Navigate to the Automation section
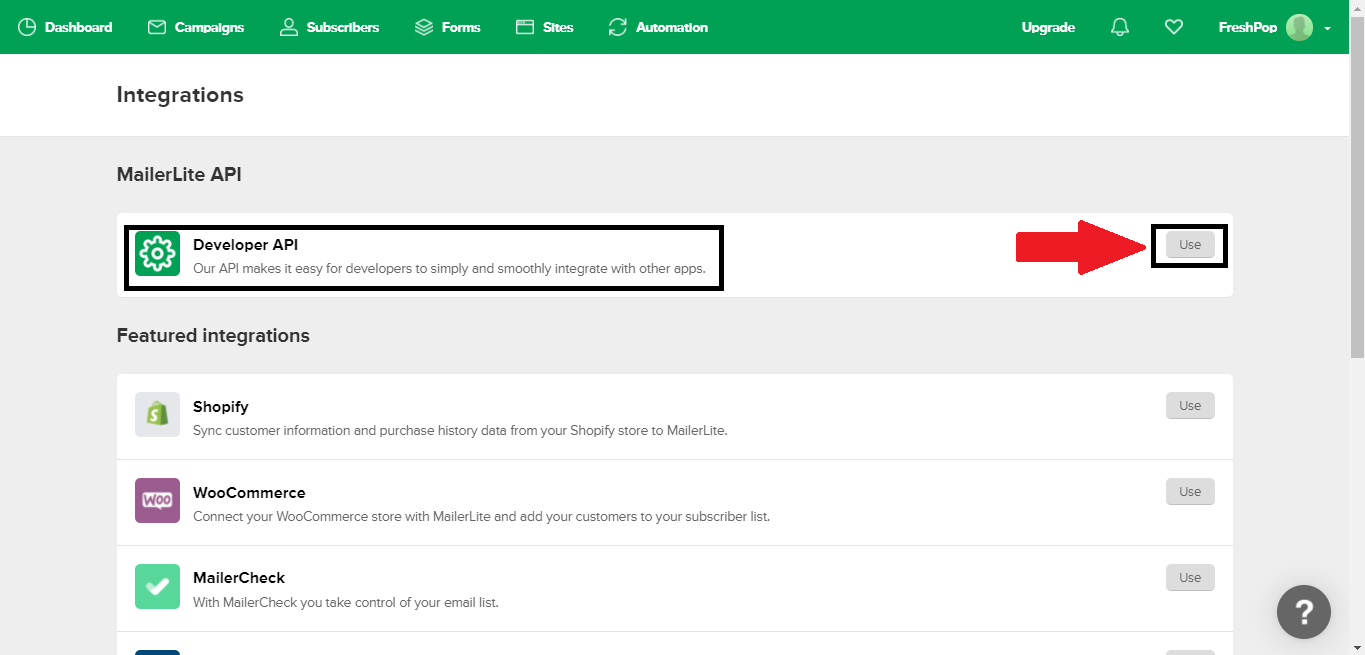The height and width of the screenshot is (655, 1365). tap(658, 27)
